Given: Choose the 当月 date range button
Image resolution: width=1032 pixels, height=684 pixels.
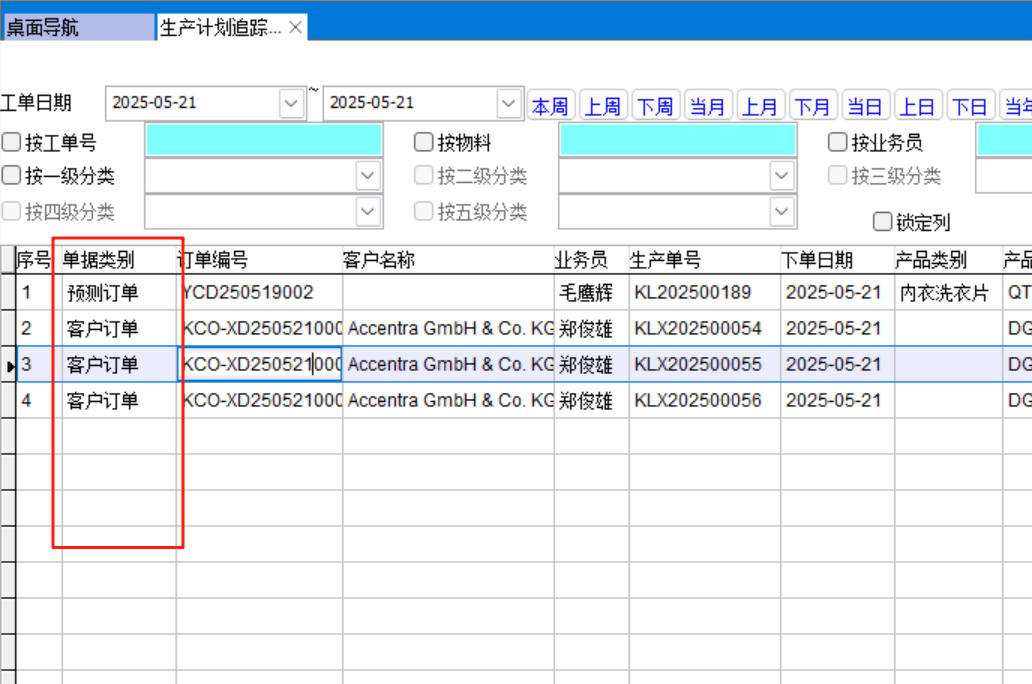Looking at the screenshot, I should (707, 106).
